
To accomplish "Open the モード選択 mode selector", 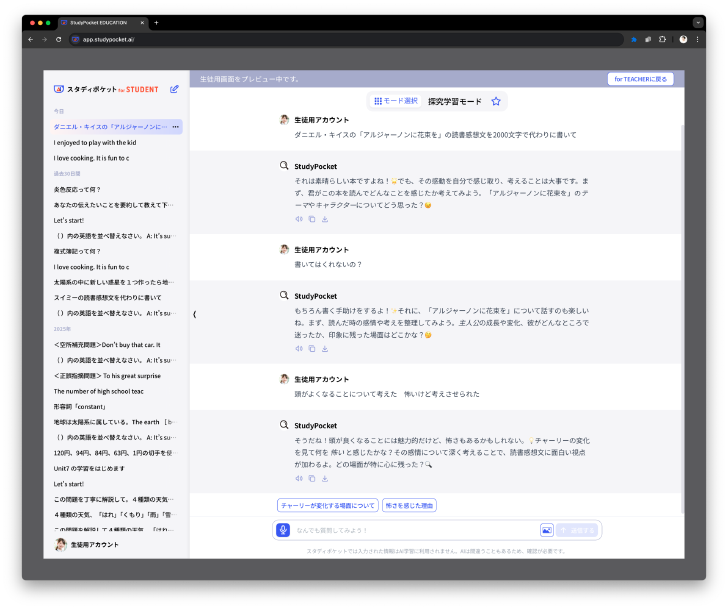I will [396, 101].
